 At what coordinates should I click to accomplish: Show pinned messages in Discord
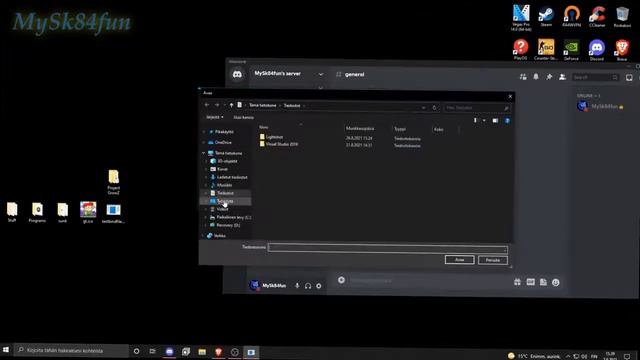[549, 77]
